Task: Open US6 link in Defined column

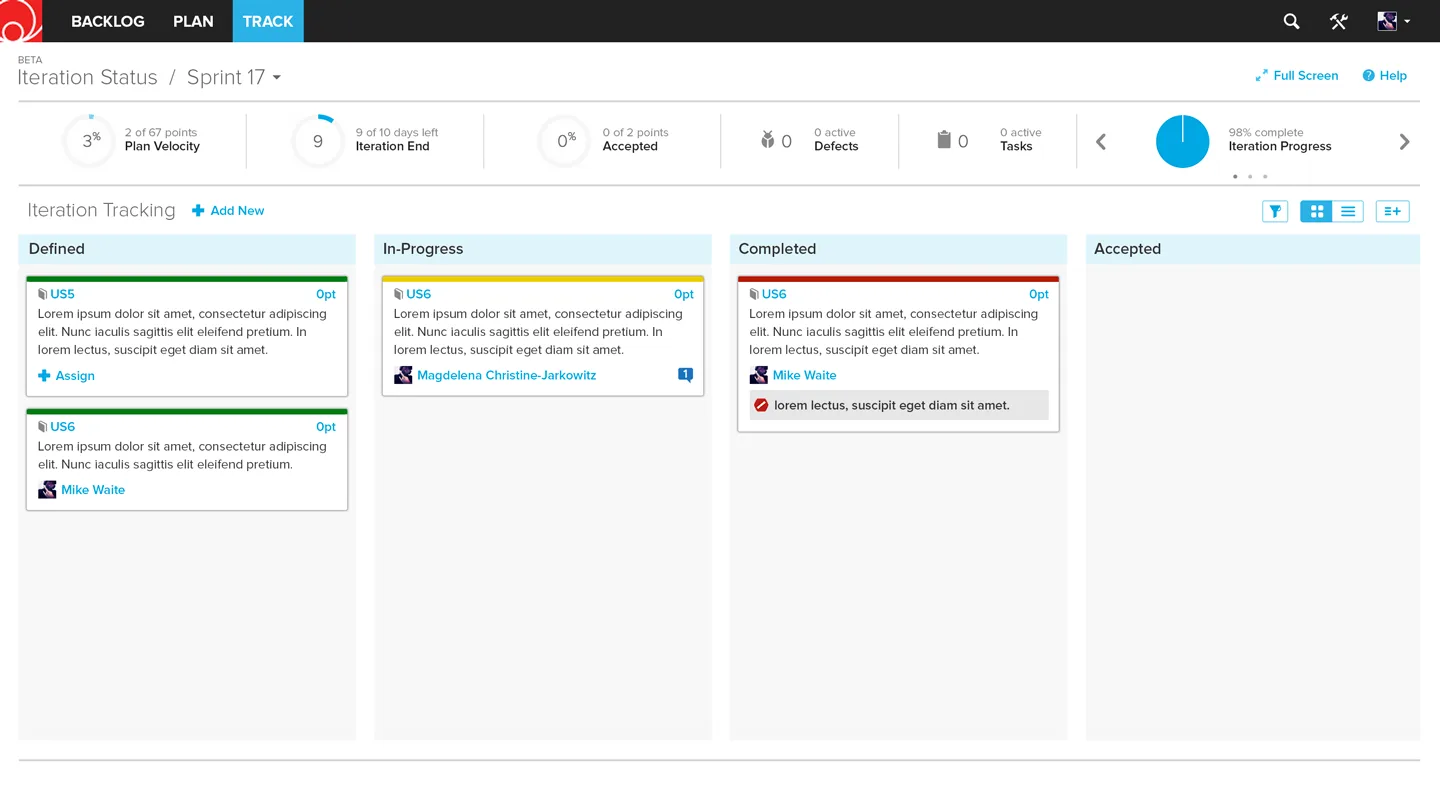Action: click(62, 427)
